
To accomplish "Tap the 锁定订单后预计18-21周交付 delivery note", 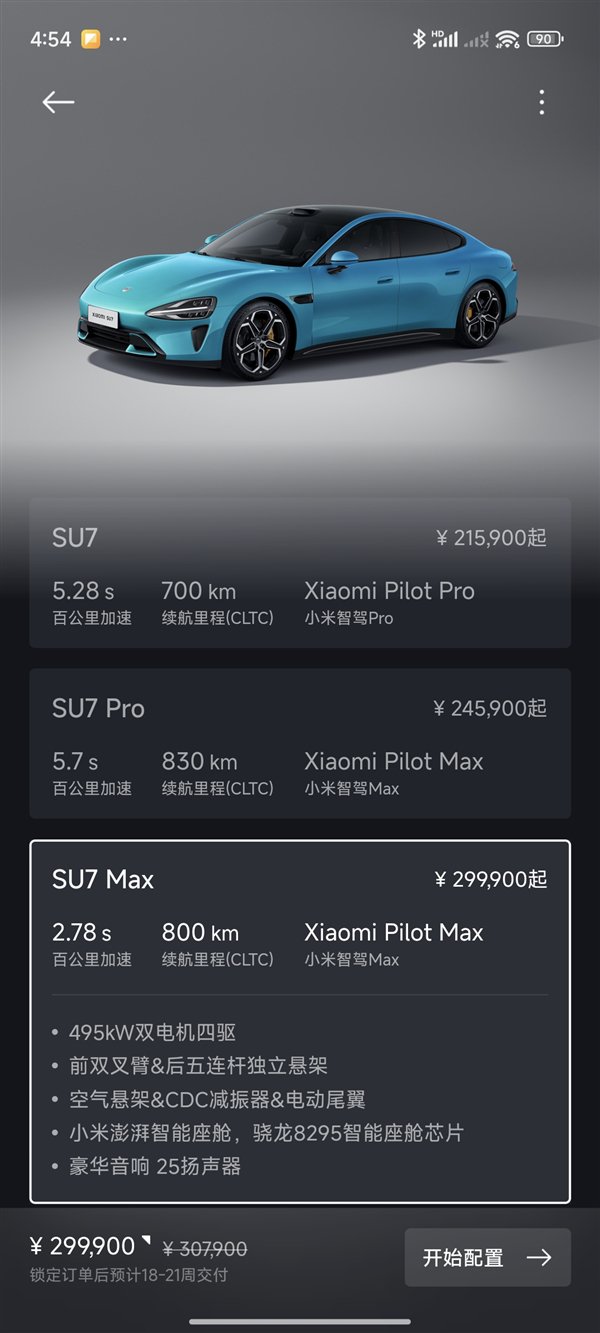I will pos(129,1275).
